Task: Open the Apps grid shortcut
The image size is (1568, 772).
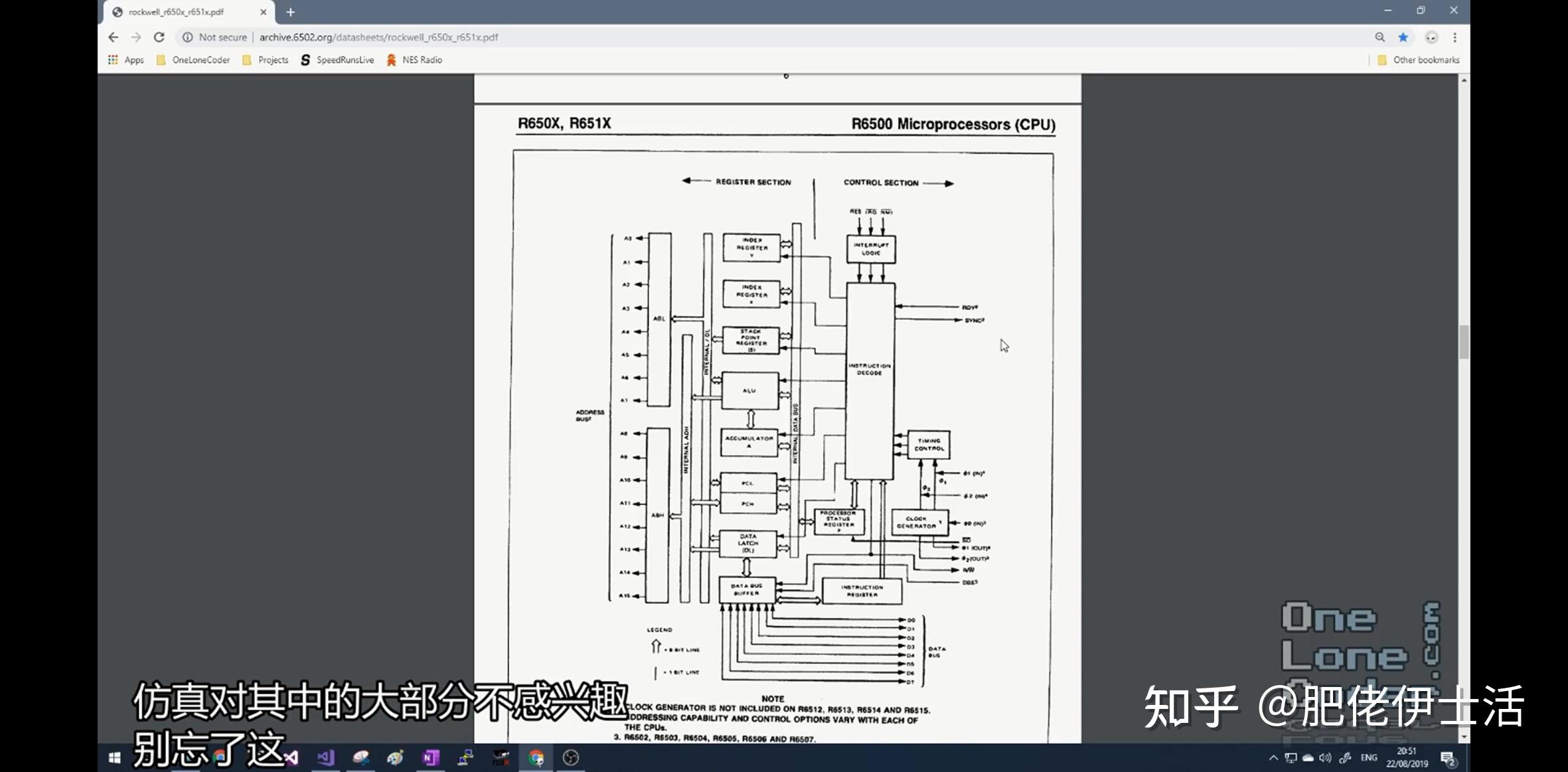Action: click(x=125, y=60)
